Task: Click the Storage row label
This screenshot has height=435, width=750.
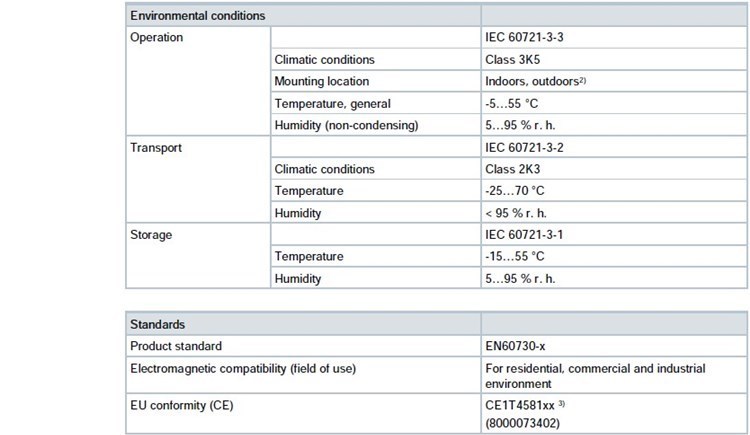Action: pyautogui.click(x=153, y=235)
